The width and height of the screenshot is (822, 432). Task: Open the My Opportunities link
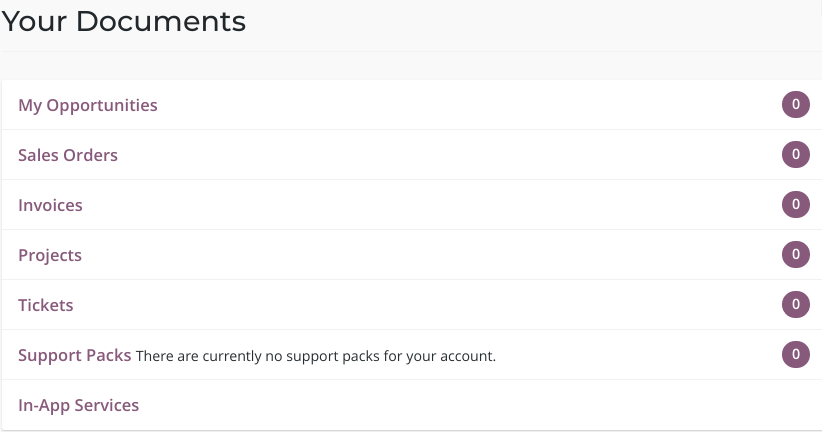coord(88,105)
